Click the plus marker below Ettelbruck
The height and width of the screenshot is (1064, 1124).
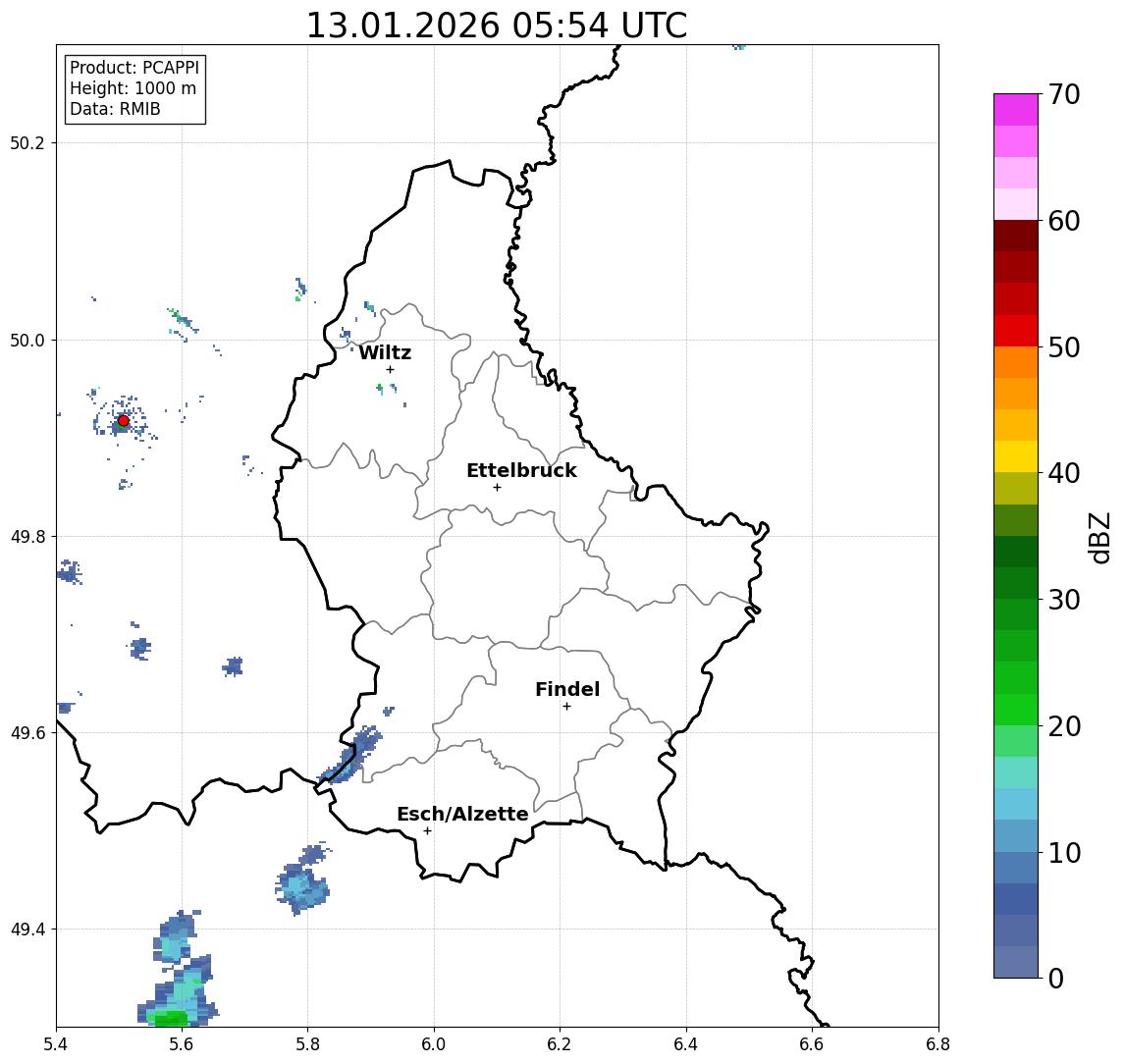(x=497, y=488)
